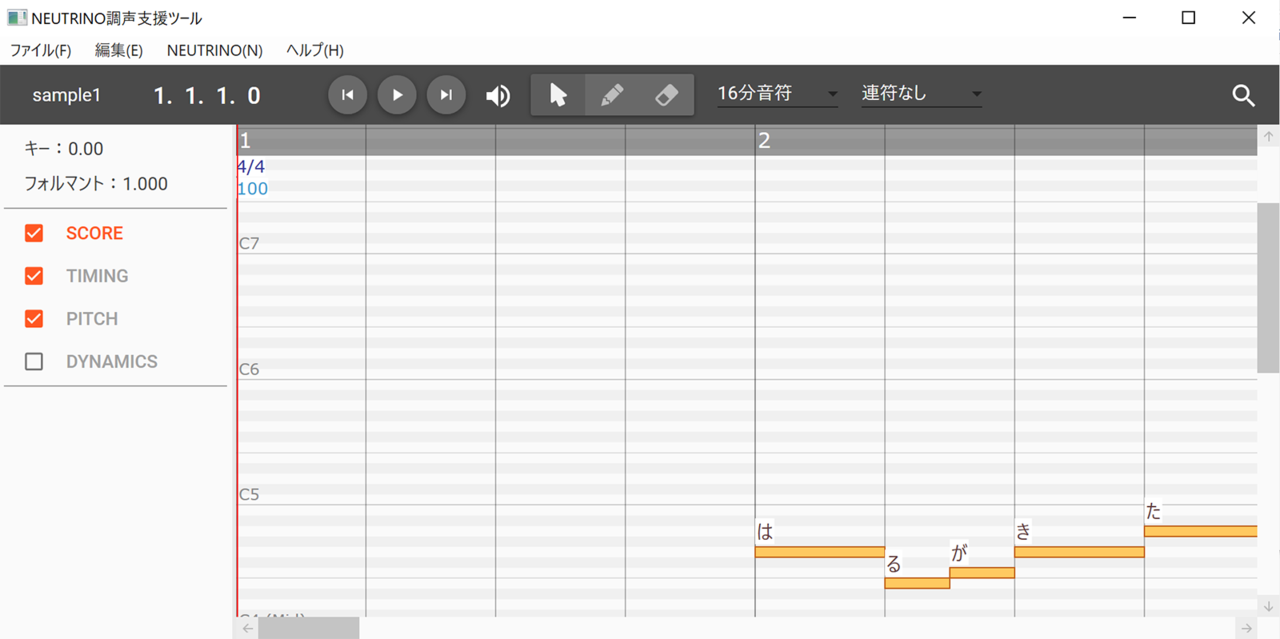Click the C7 pitch label
The image size is (1280, 639).
249,243
